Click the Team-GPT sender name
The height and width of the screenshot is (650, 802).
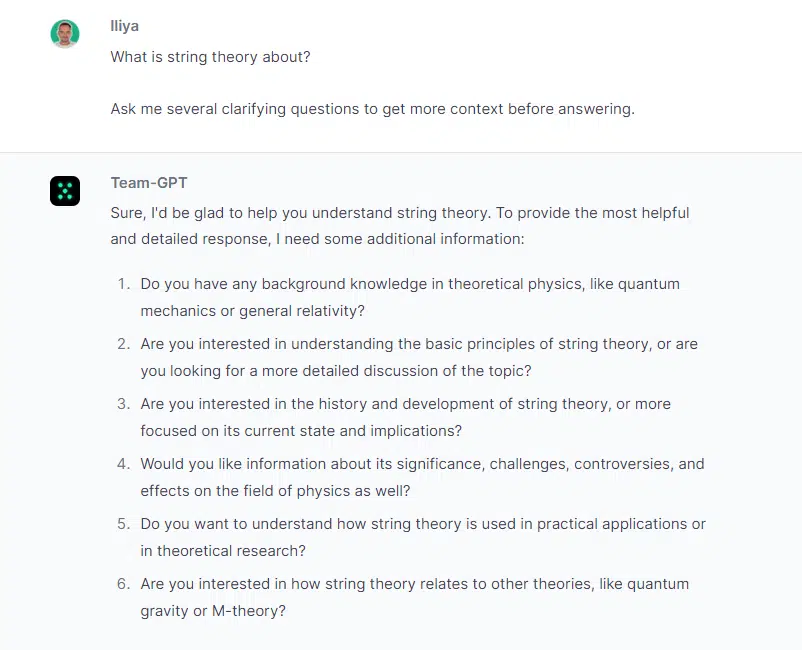tap(149, 183)
